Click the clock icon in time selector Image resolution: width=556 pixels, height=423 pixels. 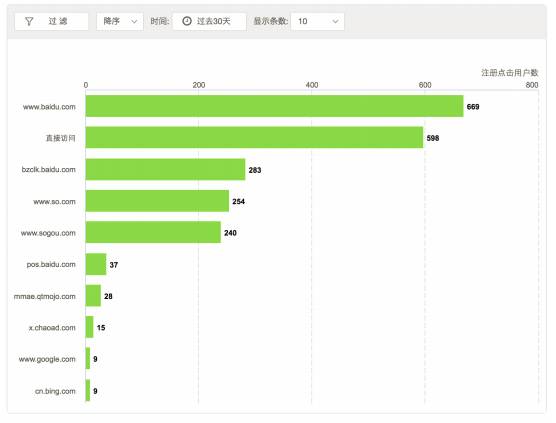click(187, 21)
